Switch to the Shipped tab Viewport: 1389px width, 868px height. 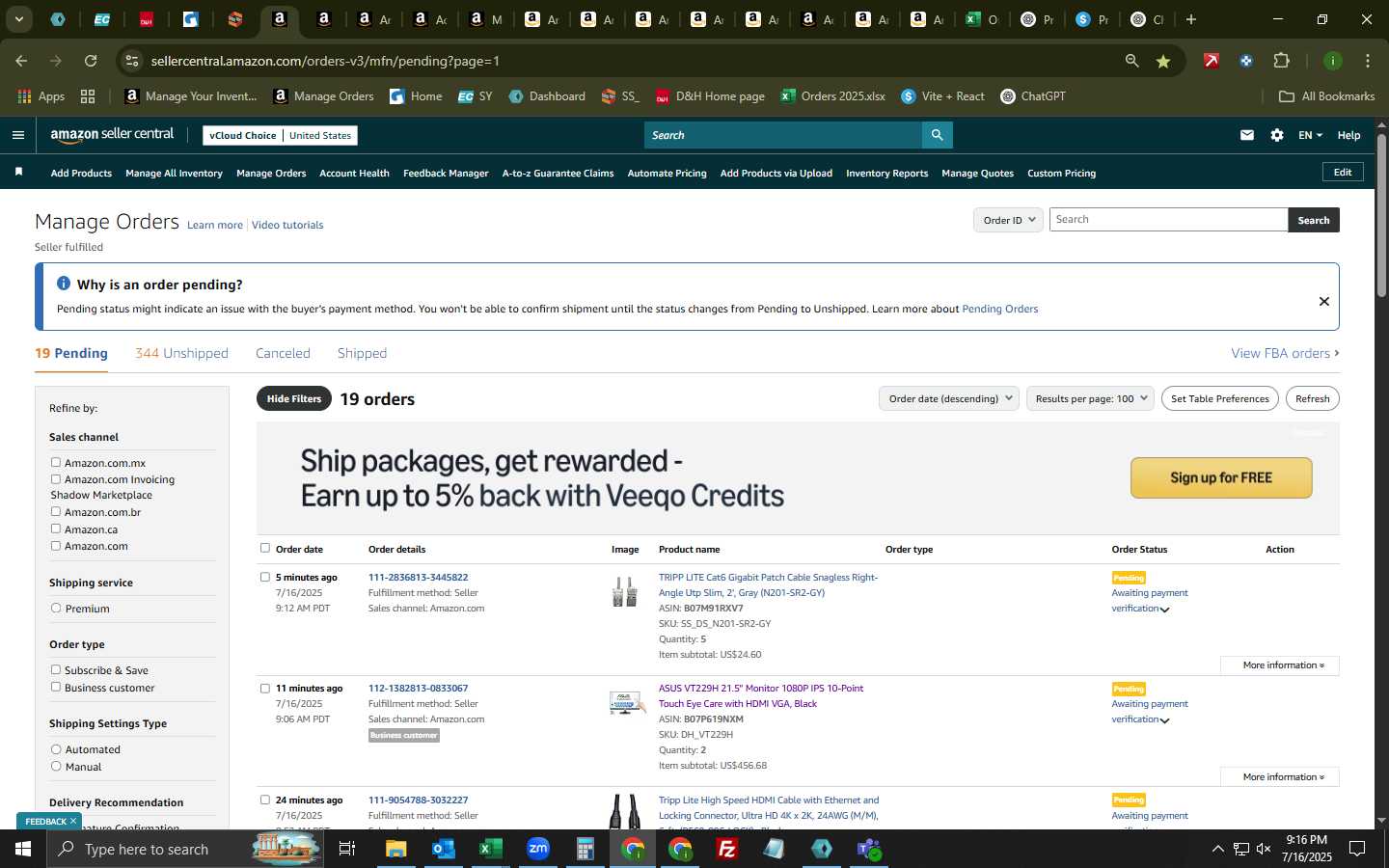coord(362,353)
